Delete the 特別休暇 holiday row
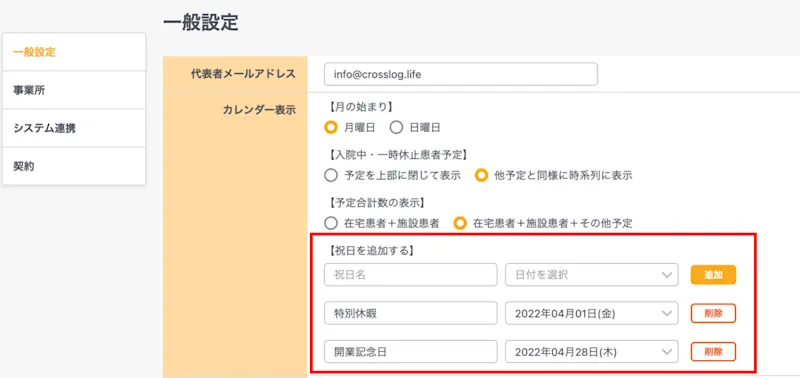The image size is (800, 378). pyautogui.click(x=713, y=313)
